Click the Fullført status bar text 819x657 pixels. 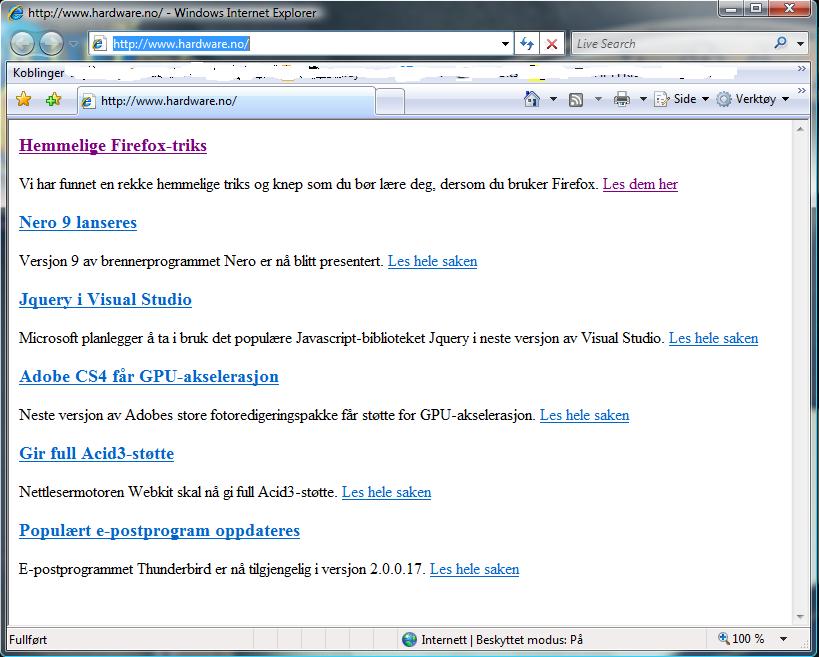(x=28, y=640)
